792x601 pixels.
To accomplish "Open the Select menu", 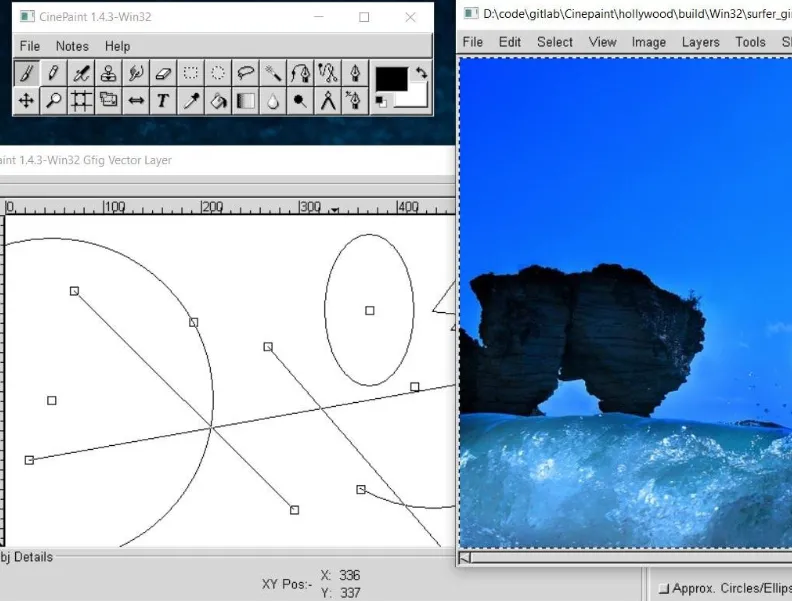I will (554, 42).
